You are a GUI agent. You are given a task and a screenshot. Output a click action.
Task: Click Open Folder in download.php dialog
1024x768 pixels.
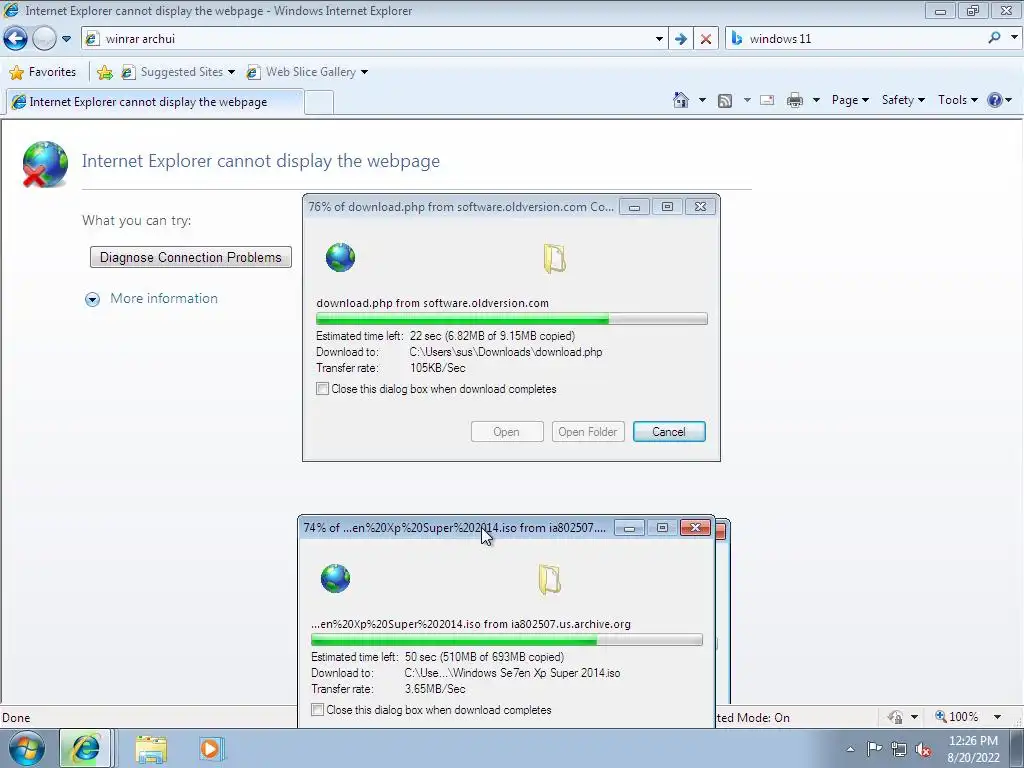pyautogui.click(x=588, y=432)
